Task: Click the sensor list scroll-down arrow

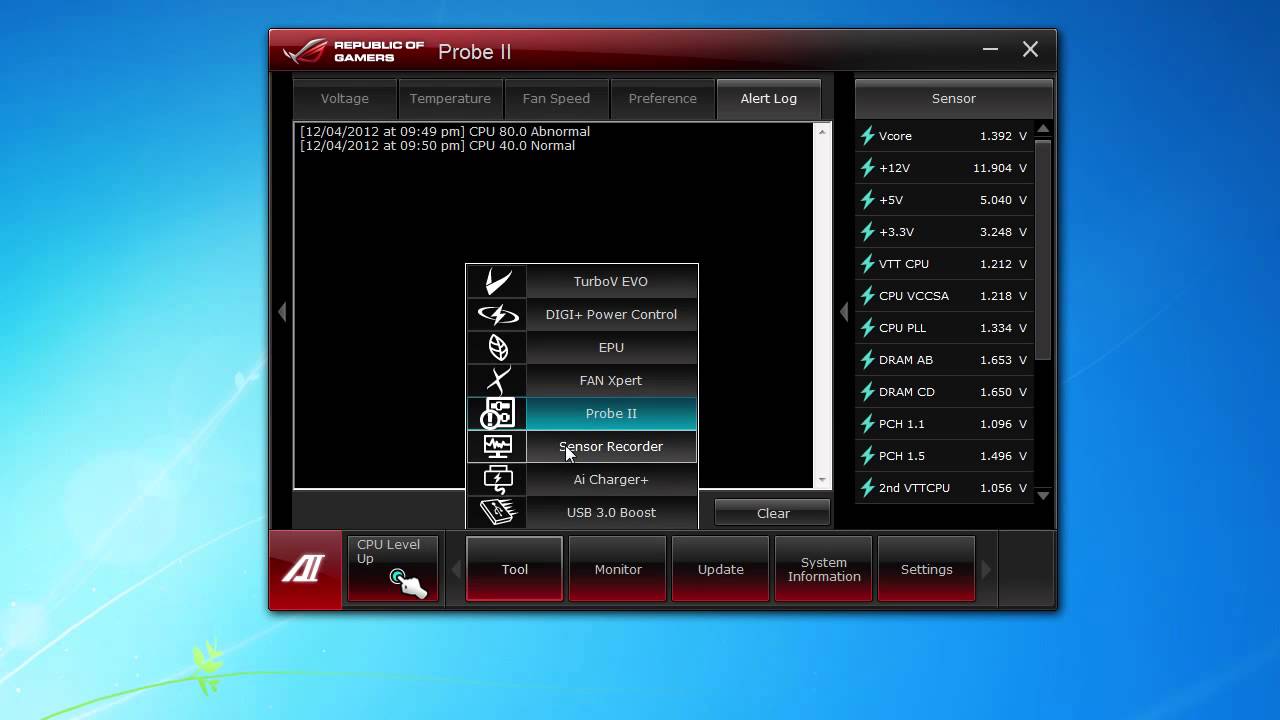Action: [1043, 495]
